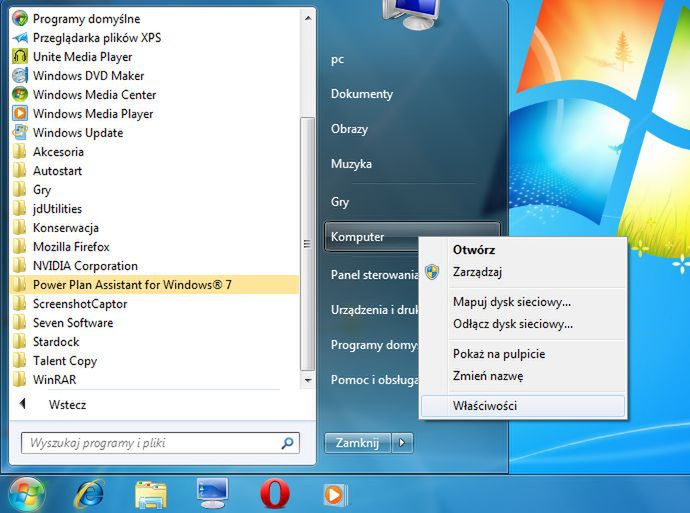This screenshot has width=690, height=513.
Task: Click the Seven Software folder icon
Action: (x=19, y=322)
